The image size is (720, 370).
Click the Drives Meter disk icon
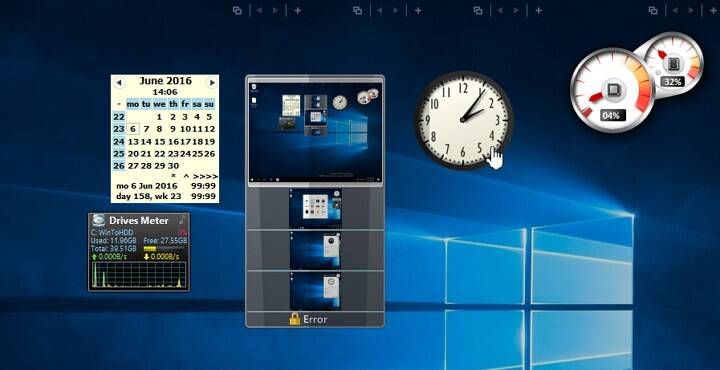[x=99, y=220]
